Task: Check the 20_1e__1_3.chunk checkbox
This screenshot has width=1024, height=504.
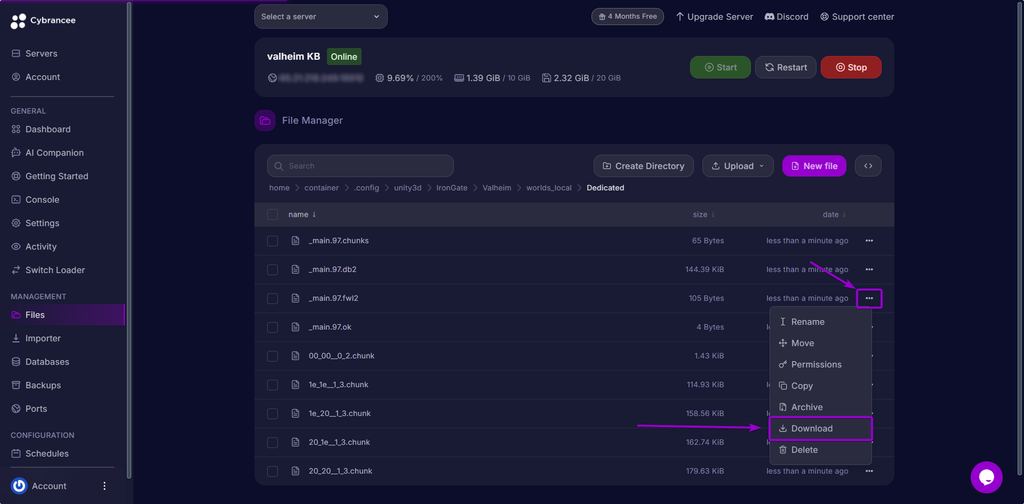Action: pos(272,442)
